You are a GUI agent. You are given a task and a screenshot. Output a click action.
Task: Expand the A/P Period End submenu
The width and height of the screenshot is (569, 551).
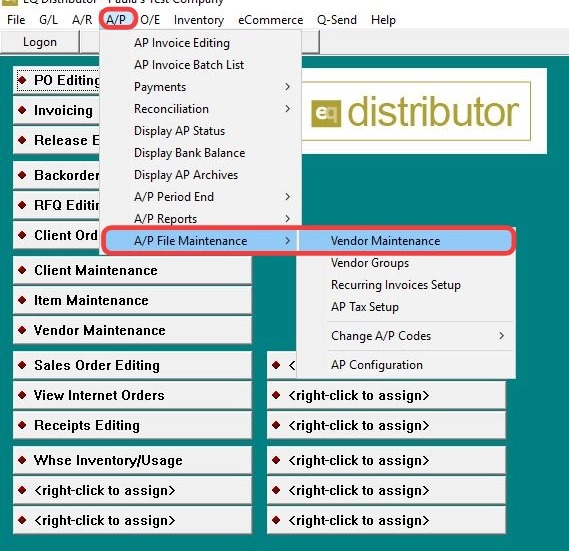point(200,197)
